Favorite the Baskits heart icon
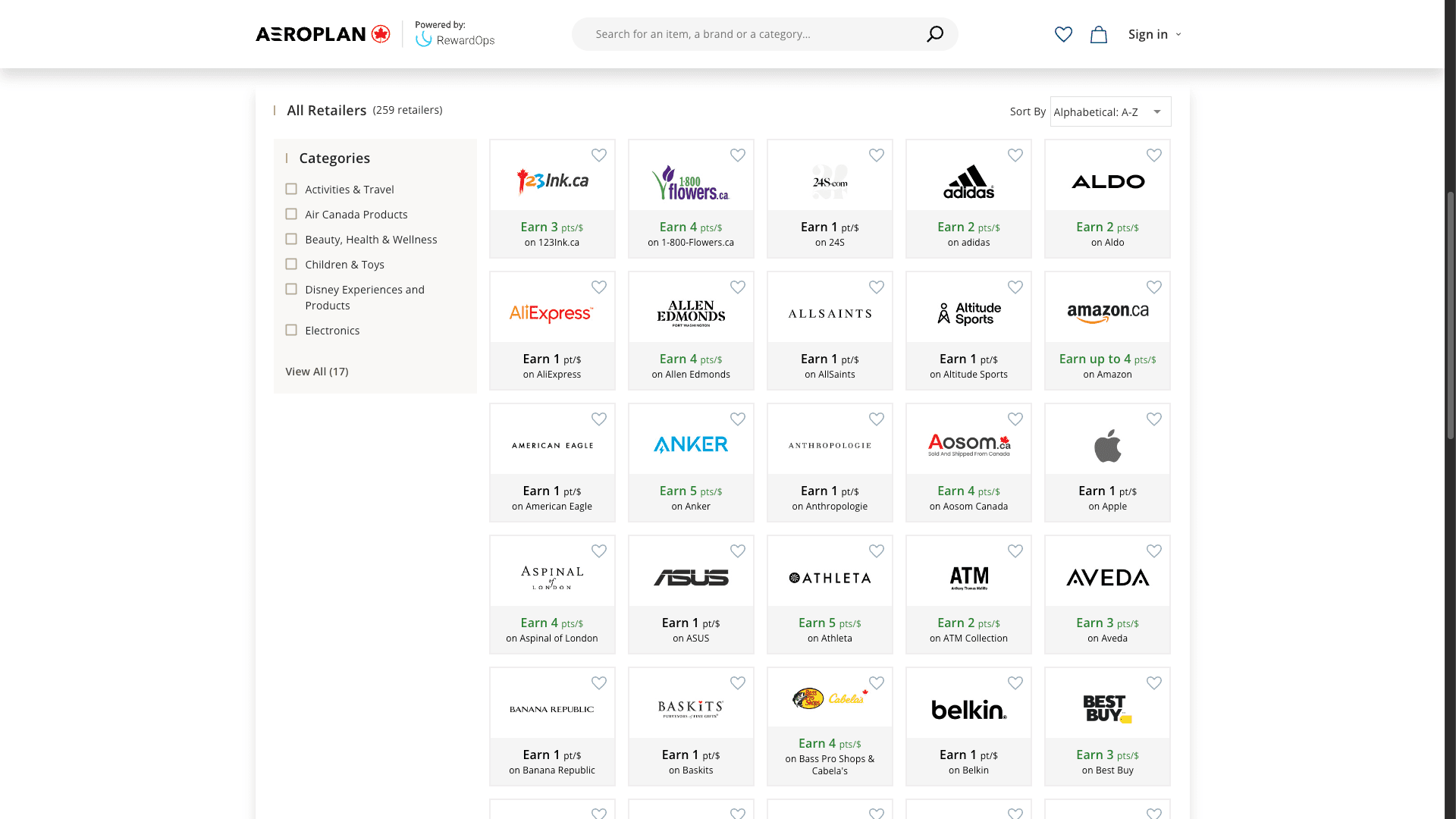 coord(738,682)
